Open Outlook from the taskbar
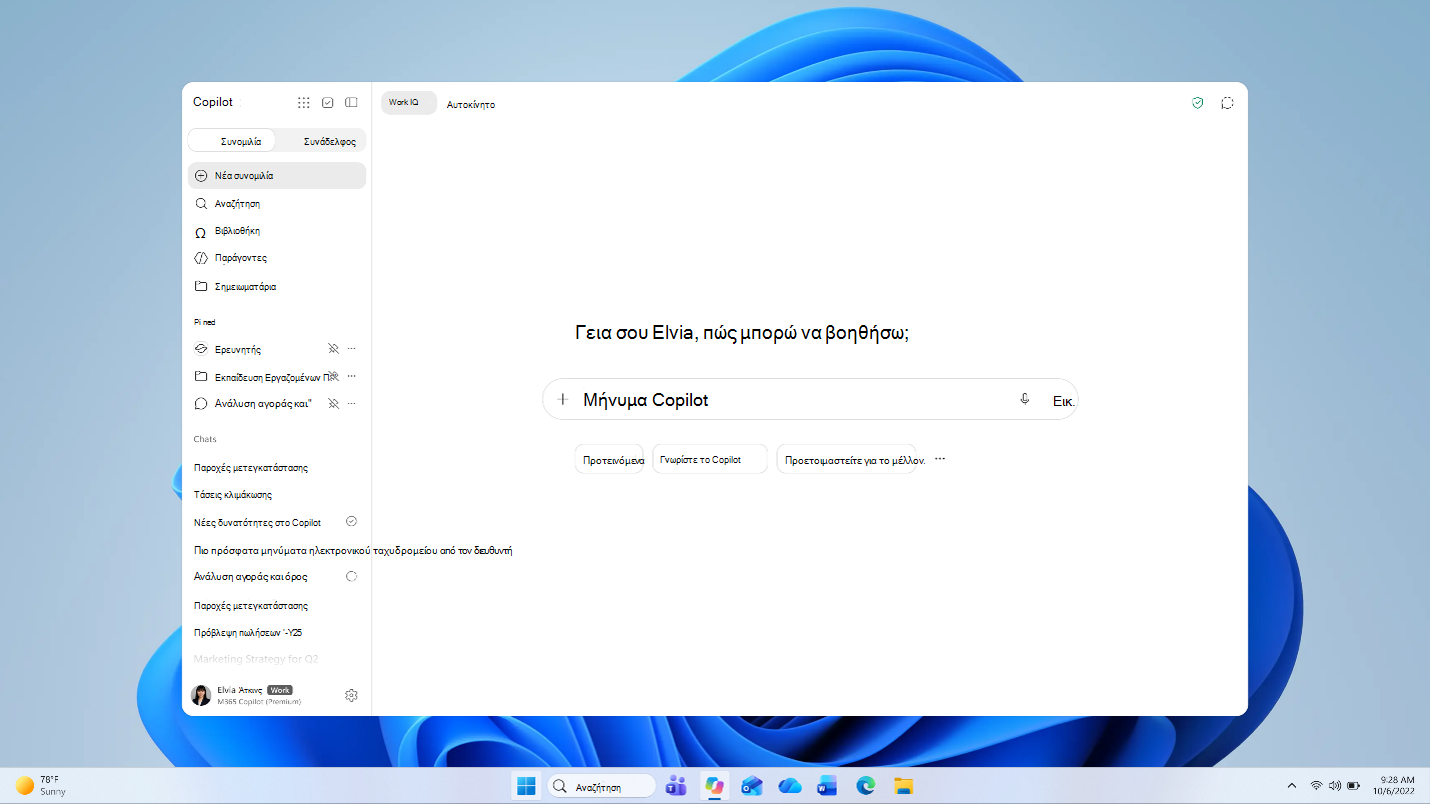The image size is (1430, 804). click(x=752, y=786)
